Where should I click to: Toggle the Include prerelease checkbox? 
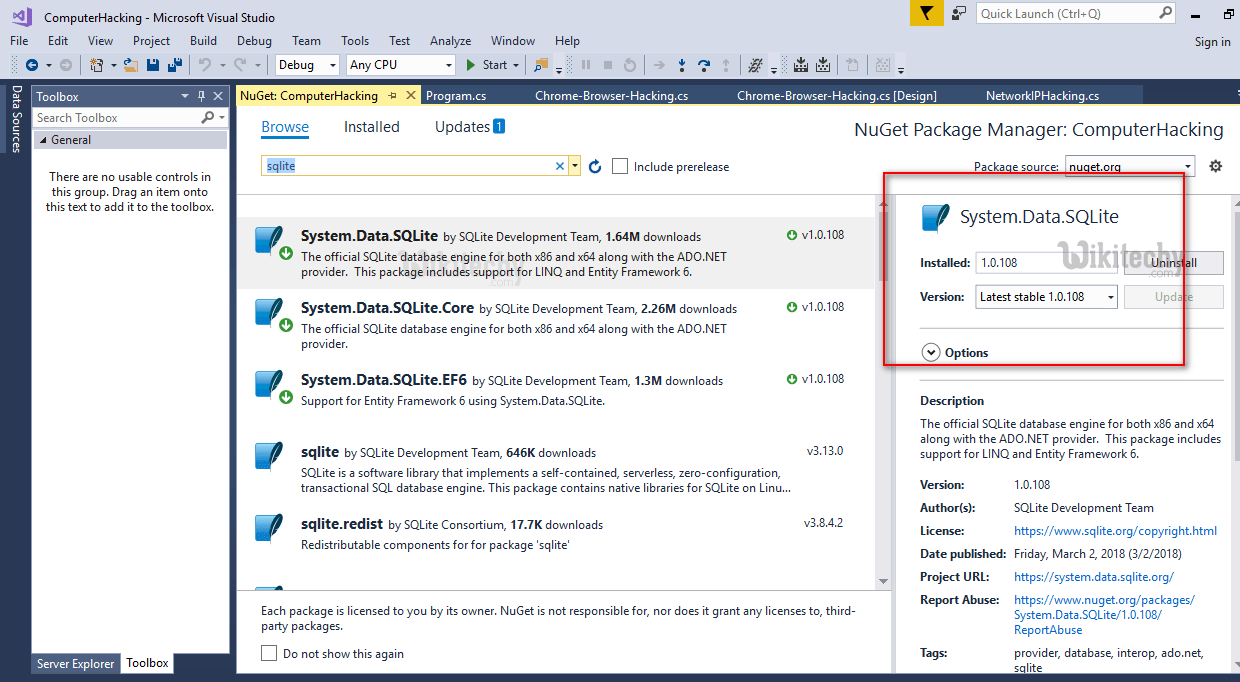pyautogui.click(x=620, y=166)
